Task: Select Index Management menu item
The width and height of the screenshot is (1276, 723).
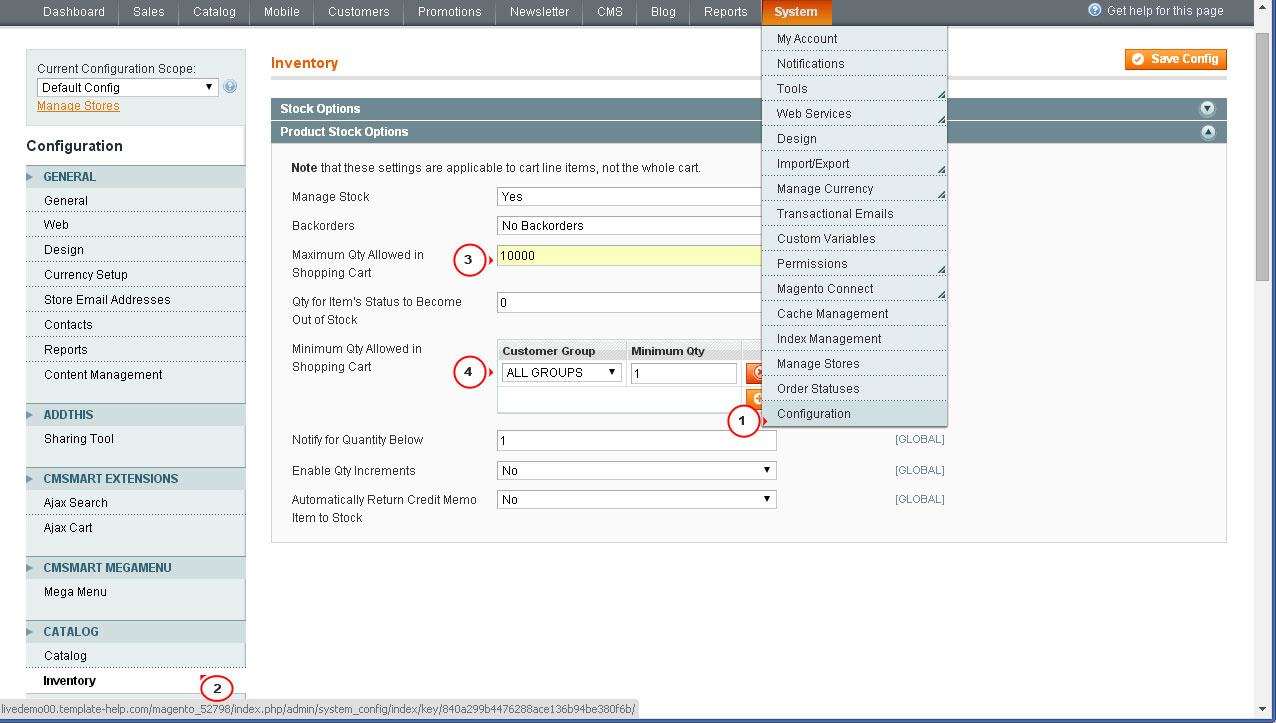Action: (x=854, y=339)
